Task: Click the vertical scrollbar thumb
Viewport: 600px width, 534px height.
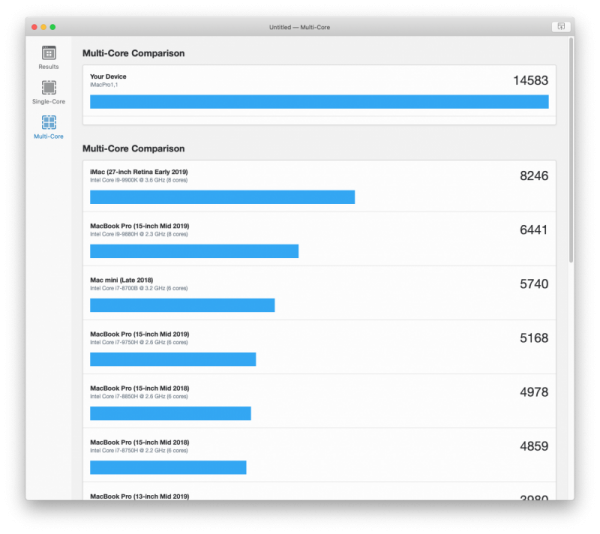Action: pos(571,150)
